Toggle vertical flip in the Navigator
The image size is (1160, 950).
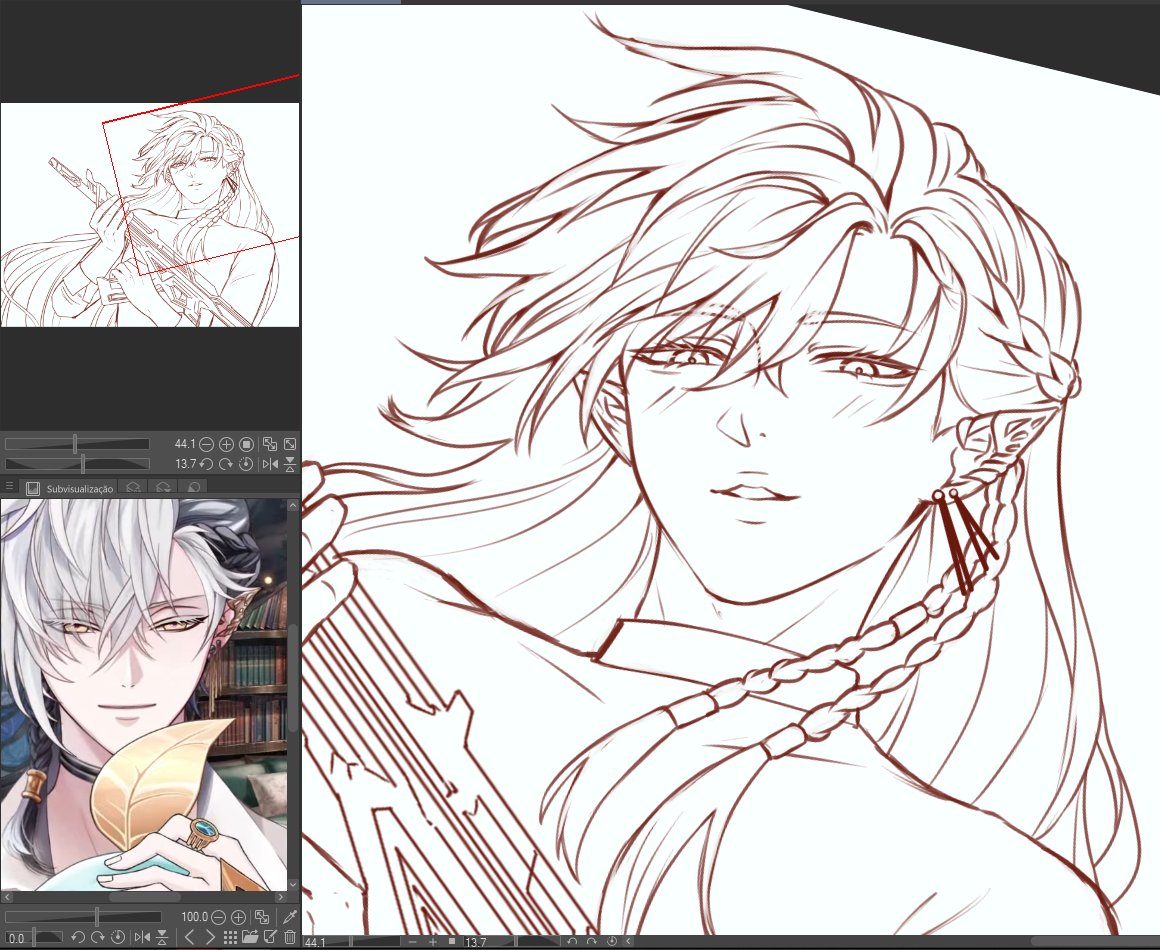(288, 463)
